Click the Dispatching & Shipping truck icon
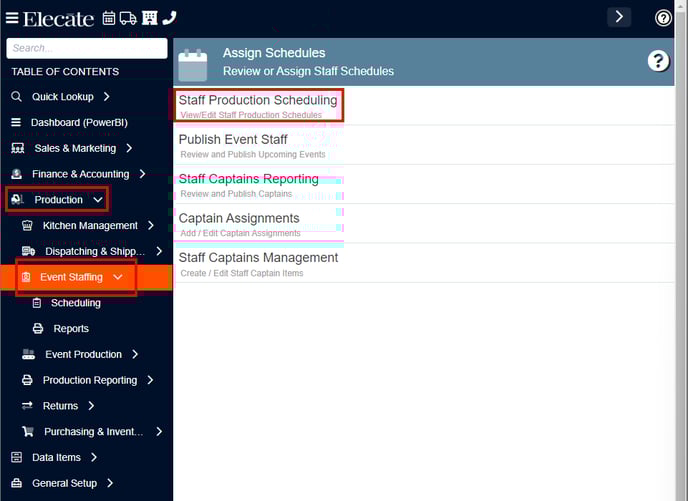 coord(29,251)
